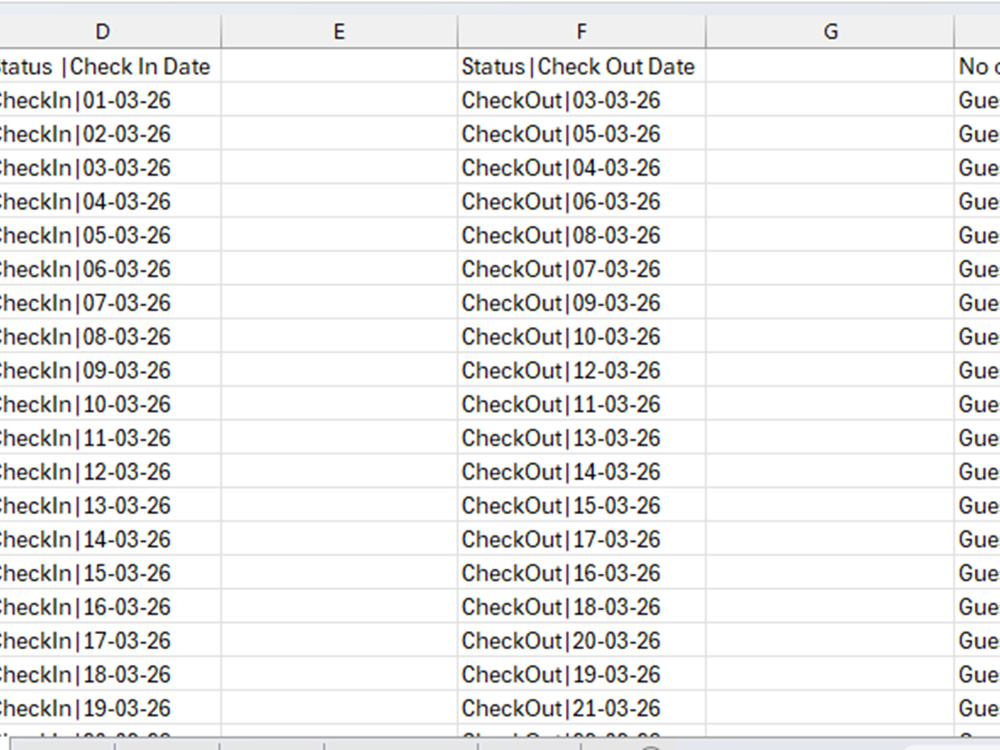1000x750 pixels.
Task: Select cell 'CheckIn|14-03-26'
Action: [x=110, y=540]
